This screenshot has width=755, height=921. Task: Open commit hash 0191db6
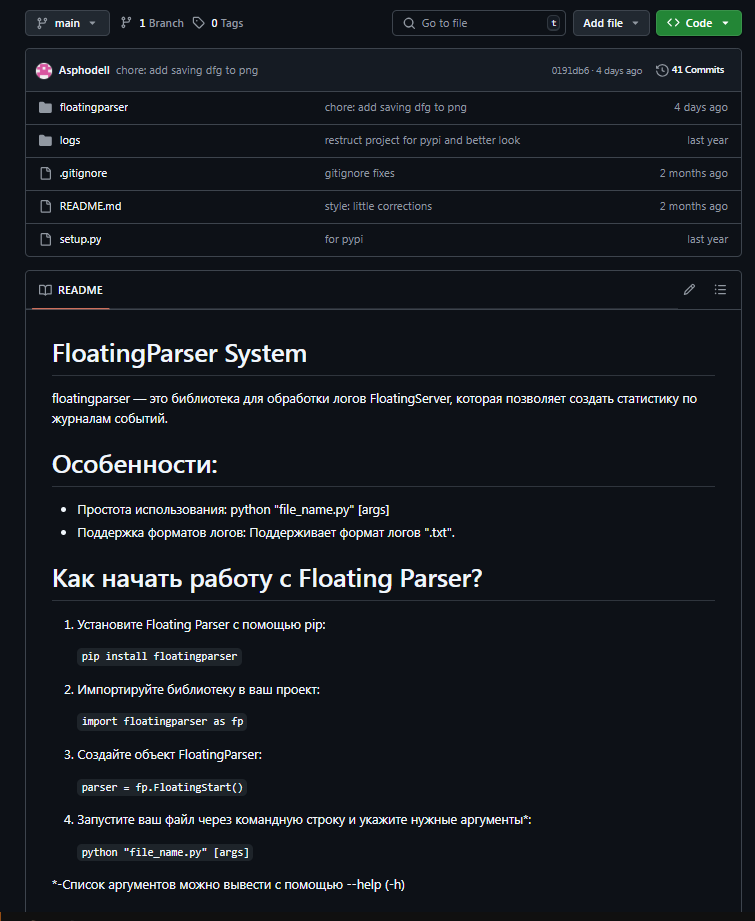569,71
